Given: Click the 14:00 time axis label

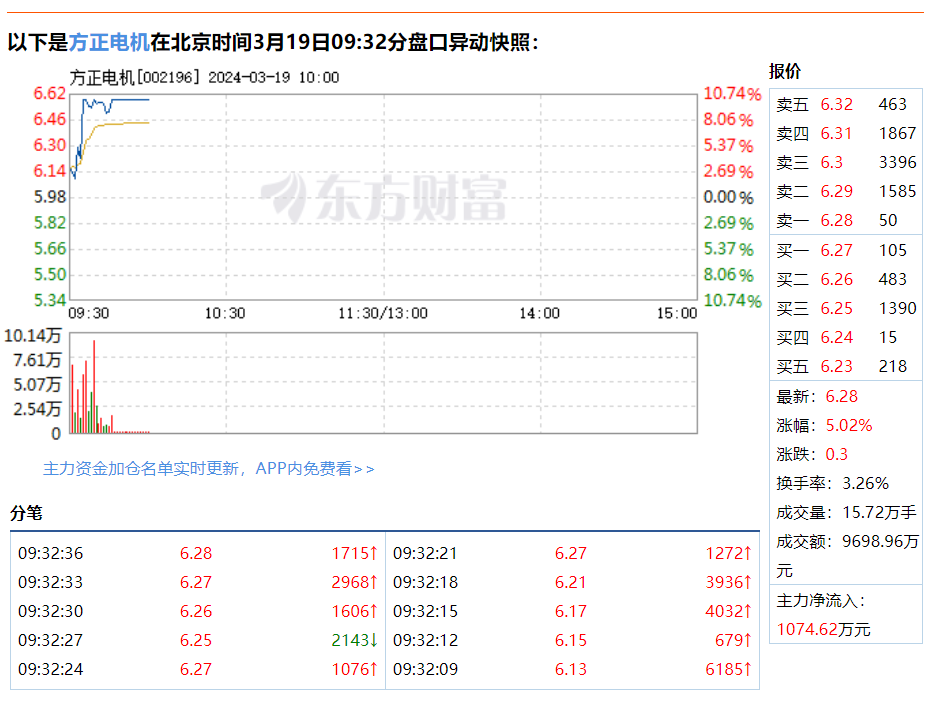Looking at the screenshot, I should pyautogui.click(x=540, y=313).
